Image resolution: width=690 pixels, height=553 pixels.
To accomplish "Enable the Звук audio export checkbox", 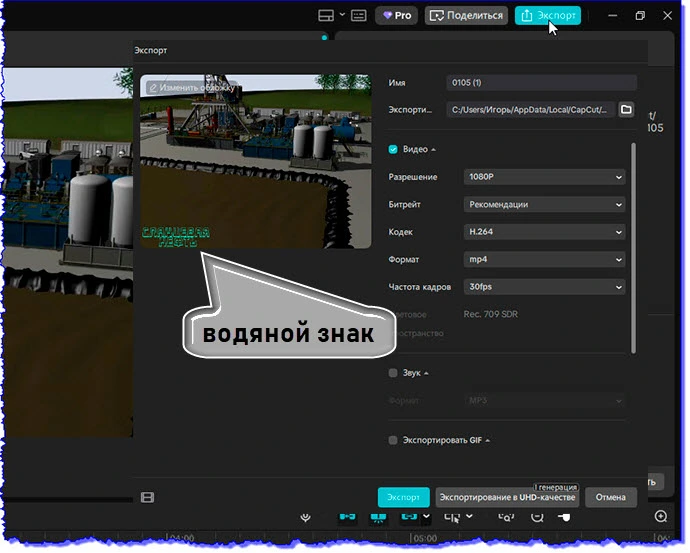I will (x=394, y=373).
